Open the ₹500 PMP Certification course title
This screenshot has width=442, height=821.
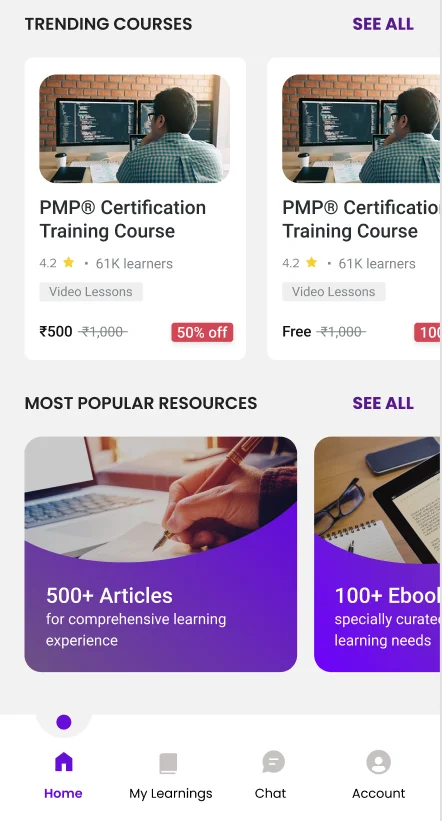[x=123, y=219]
